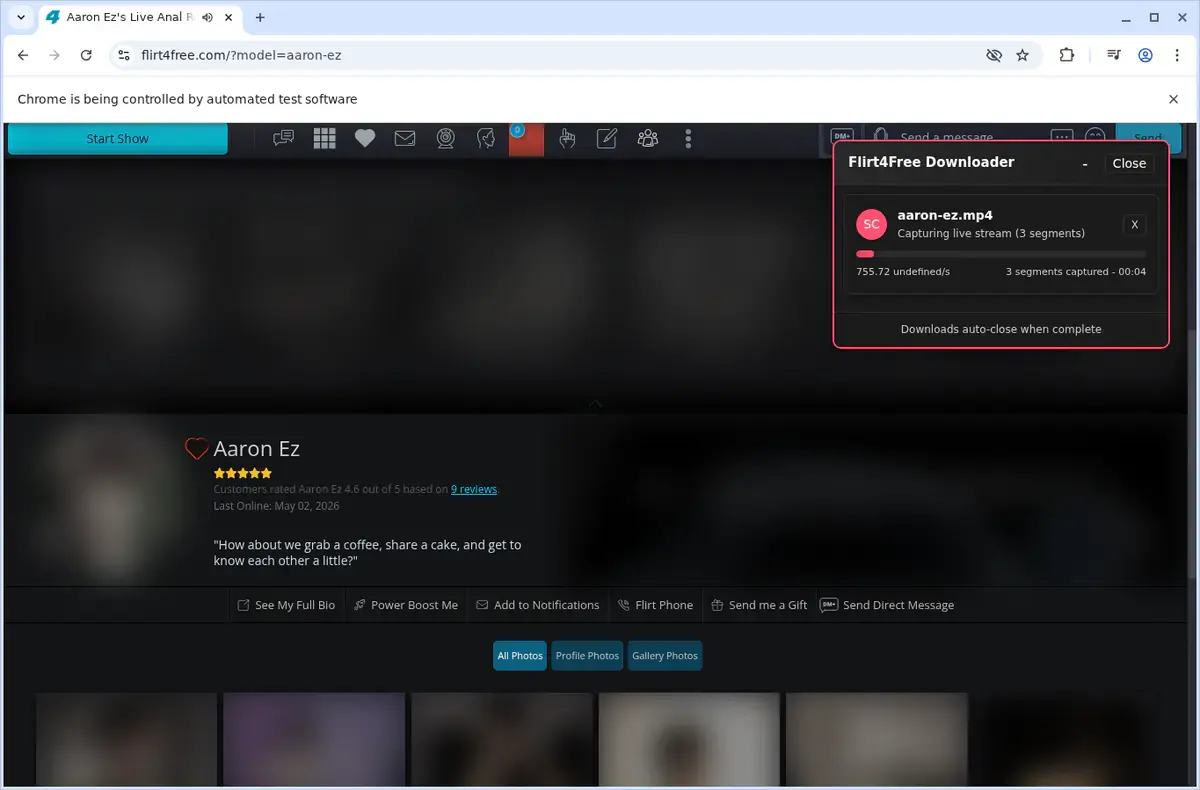Open the chat bubbles icon in toolbar
The width and height of the screenshot is (1200, 790).
284,139
